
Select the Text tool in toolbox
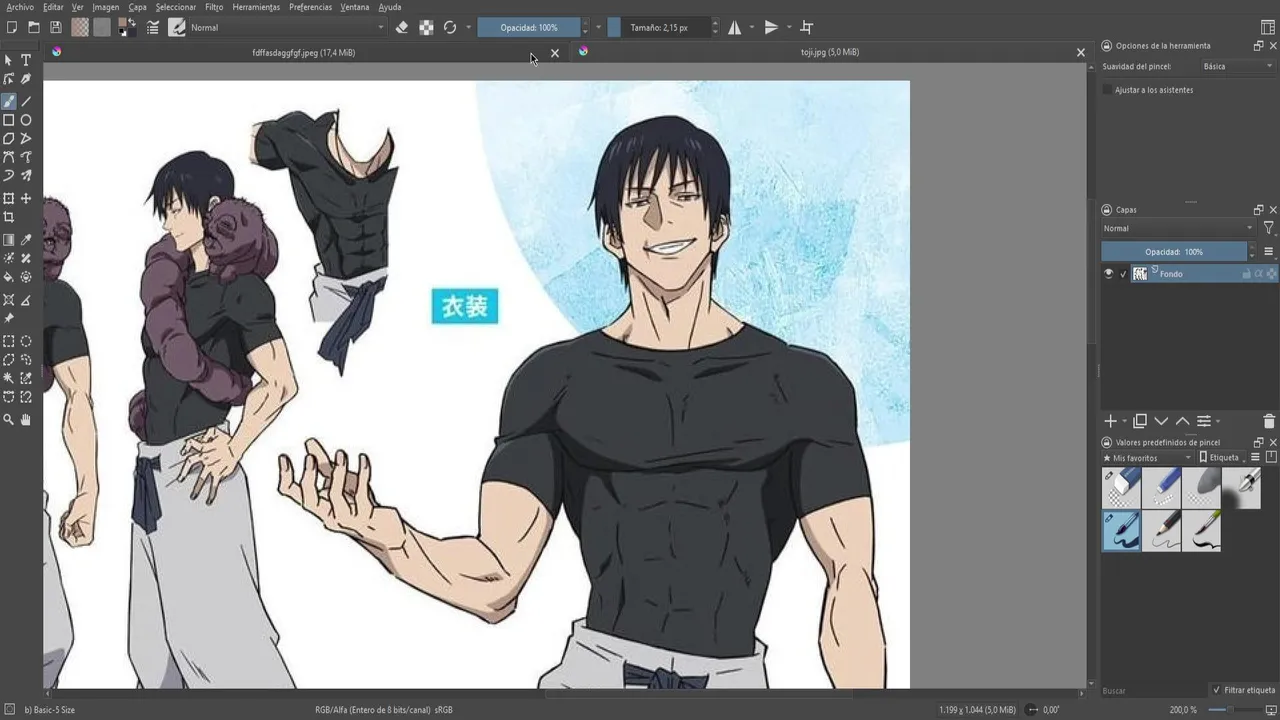[x=26, y=60]
